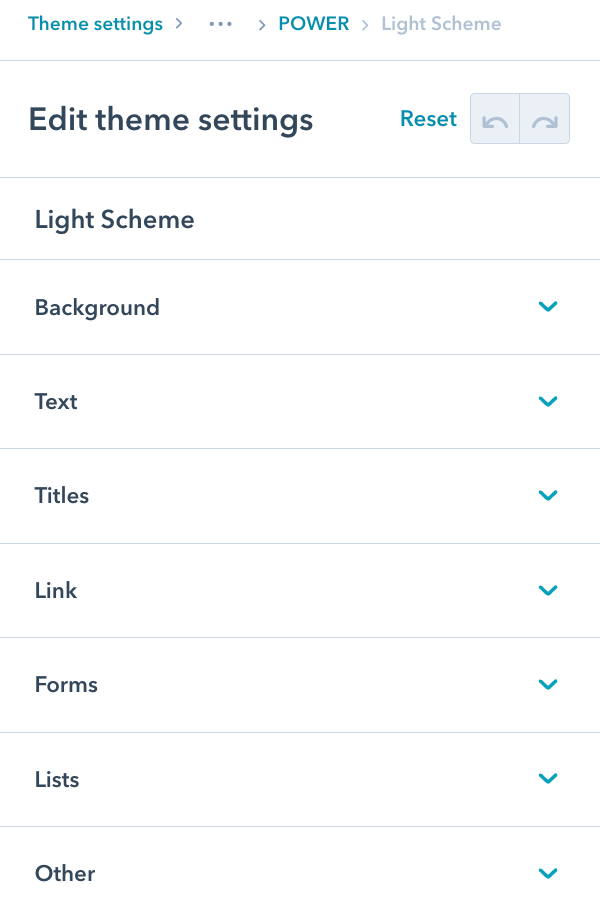Image resolution: width=600 pixels, height=920 pixels.
Task: Open the Link settings chevron
Action: pos(548,590)
